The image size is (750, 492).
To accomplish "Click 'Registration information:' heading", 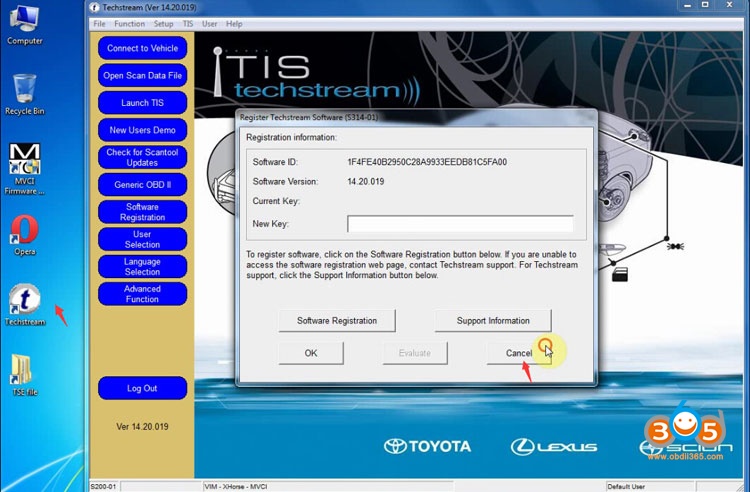I will tap(291, 138).
